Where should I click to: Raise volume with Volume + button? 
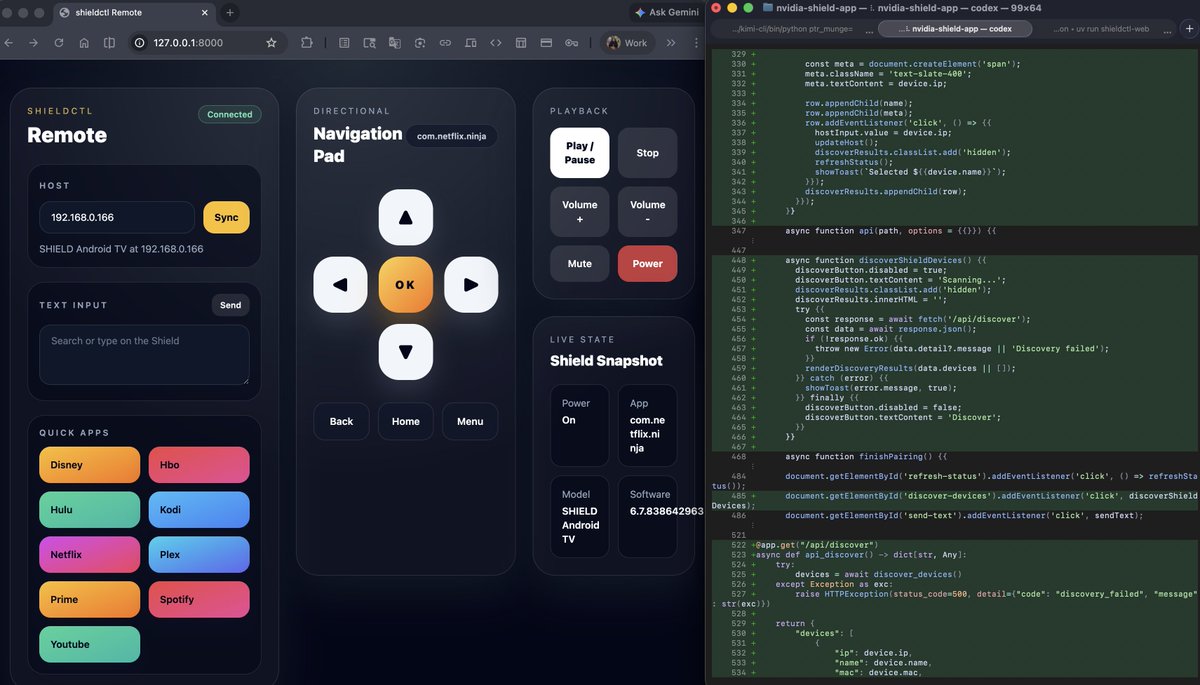pos(580,212)
